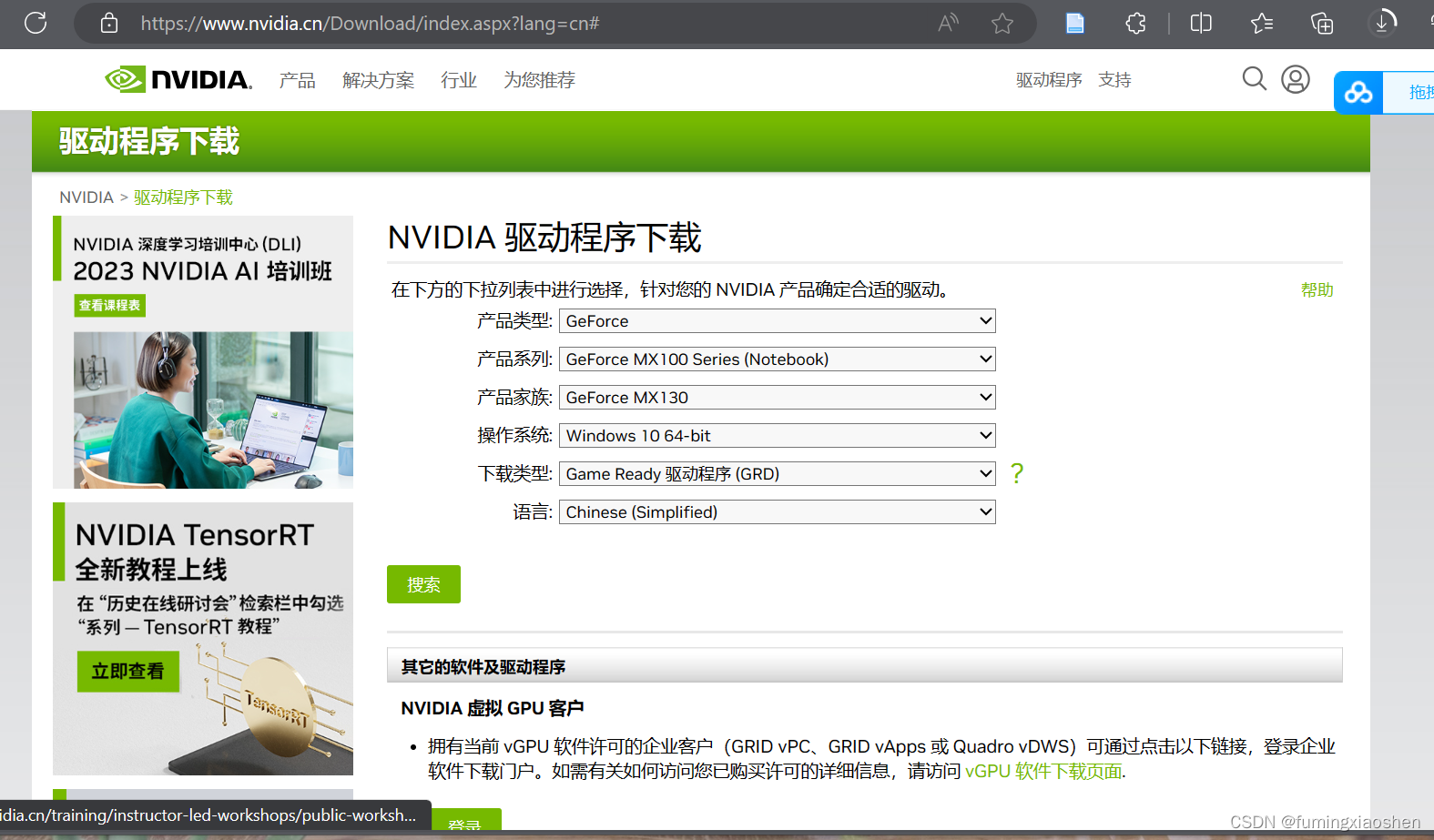1434x840 pixels.
Task: Click NVIDIA breadcrumb link
Action: point(86,197)
